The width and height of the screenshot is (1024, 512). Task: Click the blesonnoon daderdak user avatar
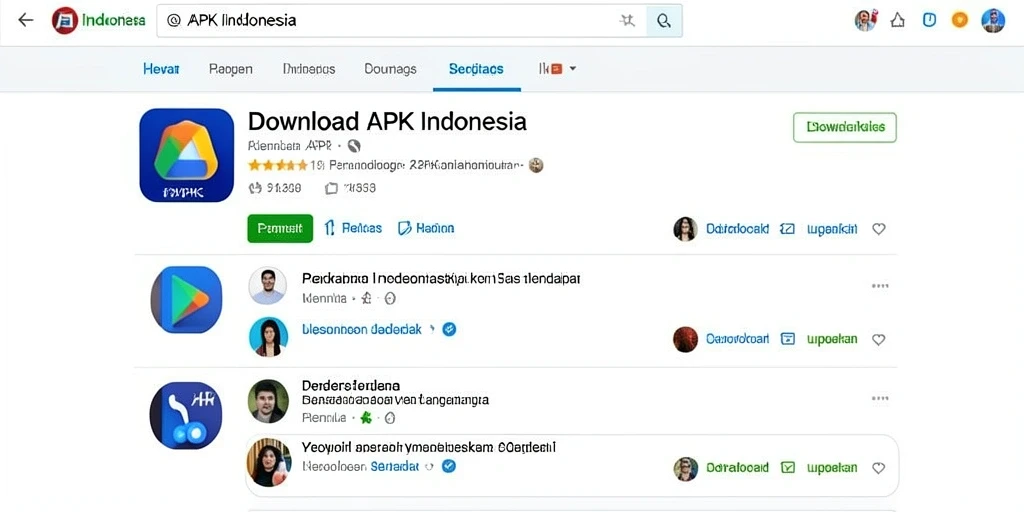pos(268,336)
